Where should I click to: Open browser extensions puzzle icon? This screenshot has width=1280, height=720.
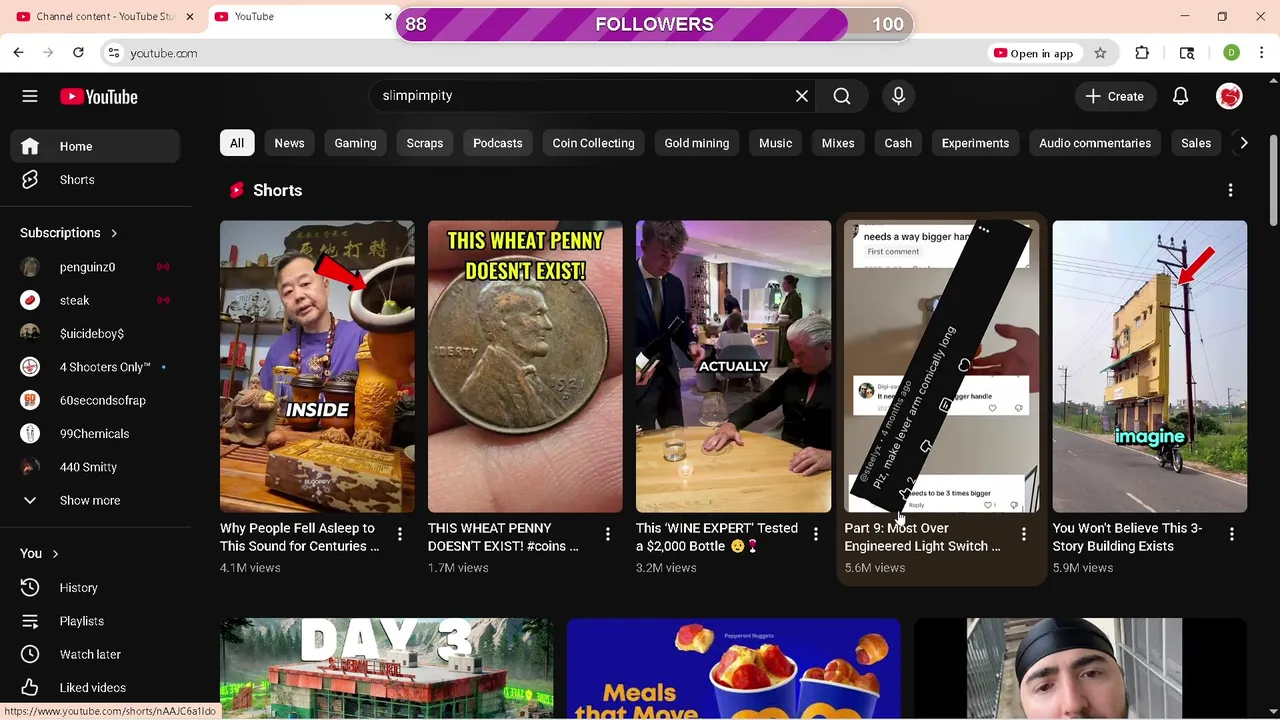1142,53
